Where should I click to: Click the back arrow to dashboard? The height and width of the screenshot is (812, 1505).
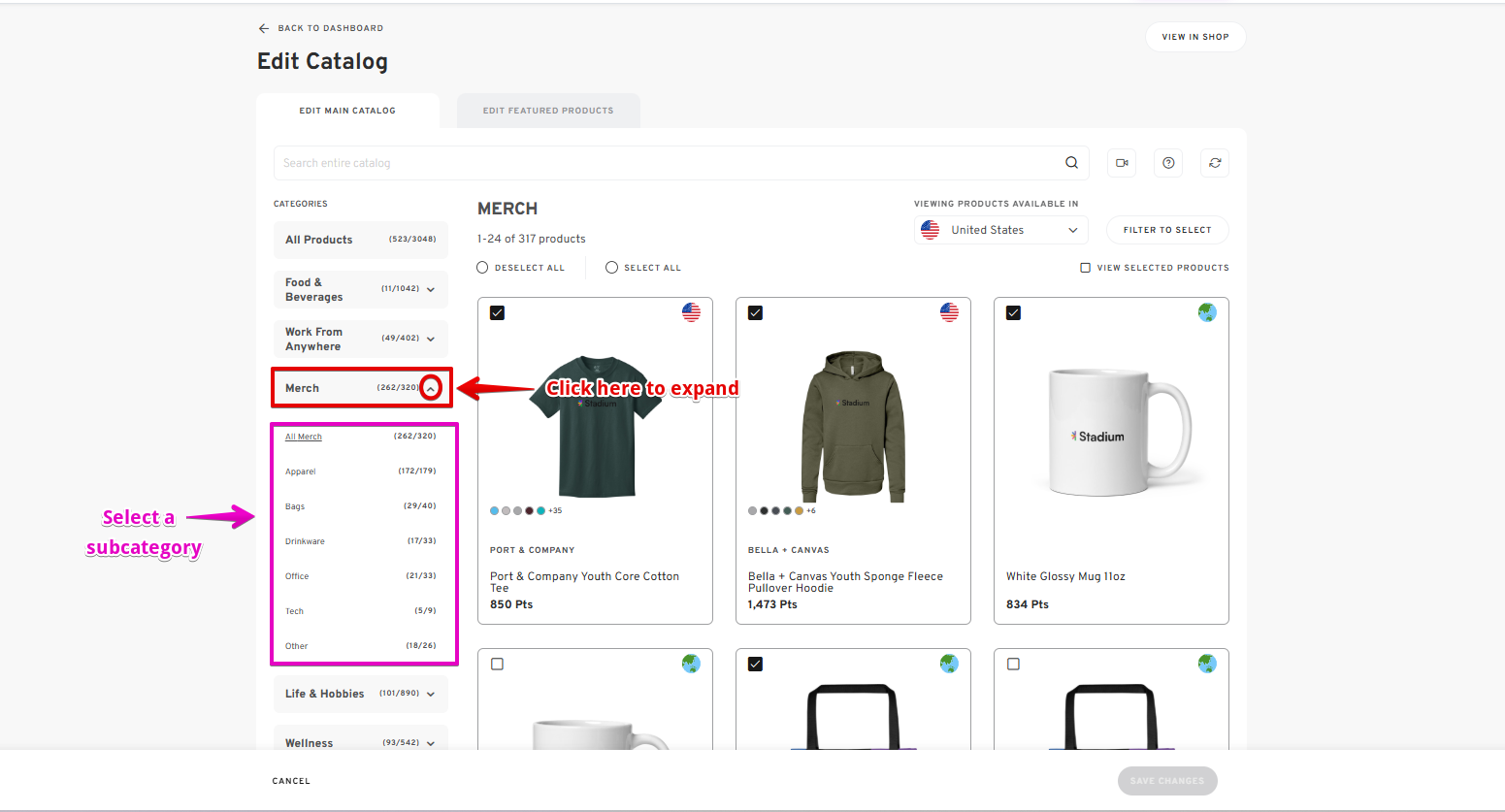[x=264, y=28]
